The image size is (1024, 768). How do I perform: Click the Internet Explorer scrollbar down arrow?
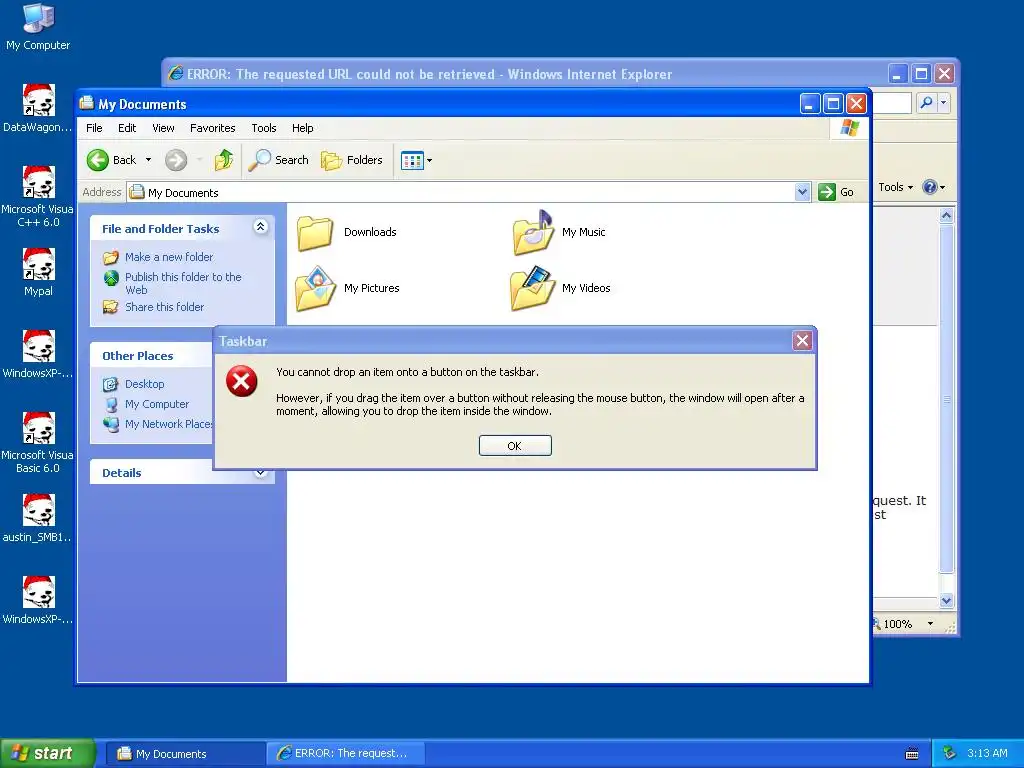coord(946,600)
